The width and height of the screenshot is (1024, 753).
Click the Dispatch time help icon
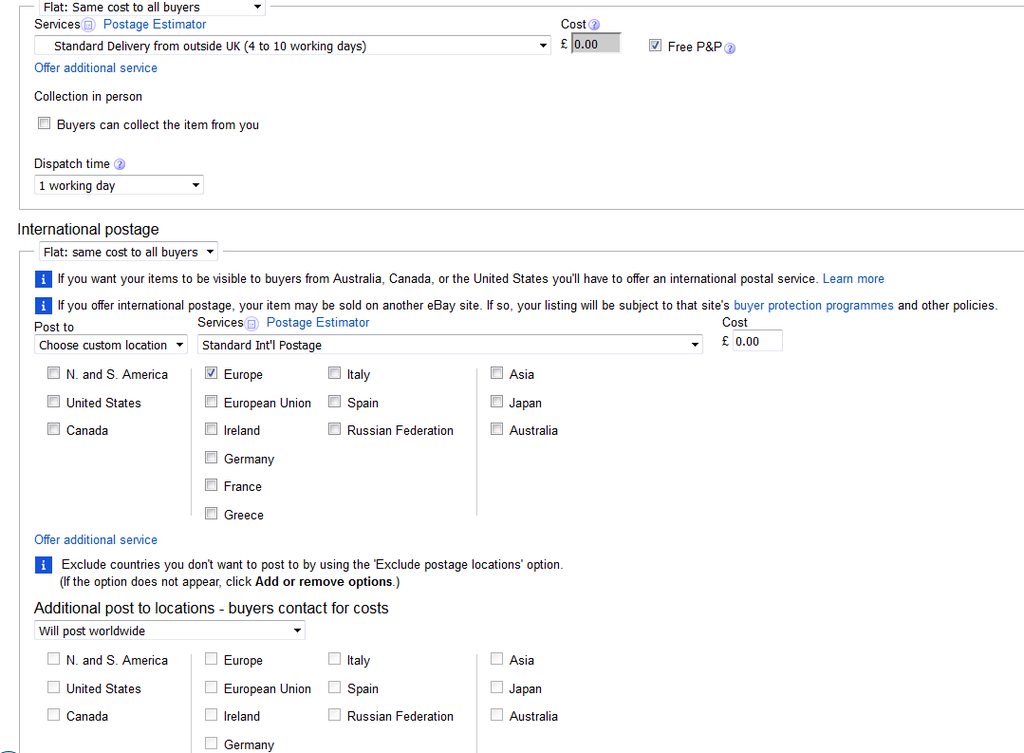120,164
